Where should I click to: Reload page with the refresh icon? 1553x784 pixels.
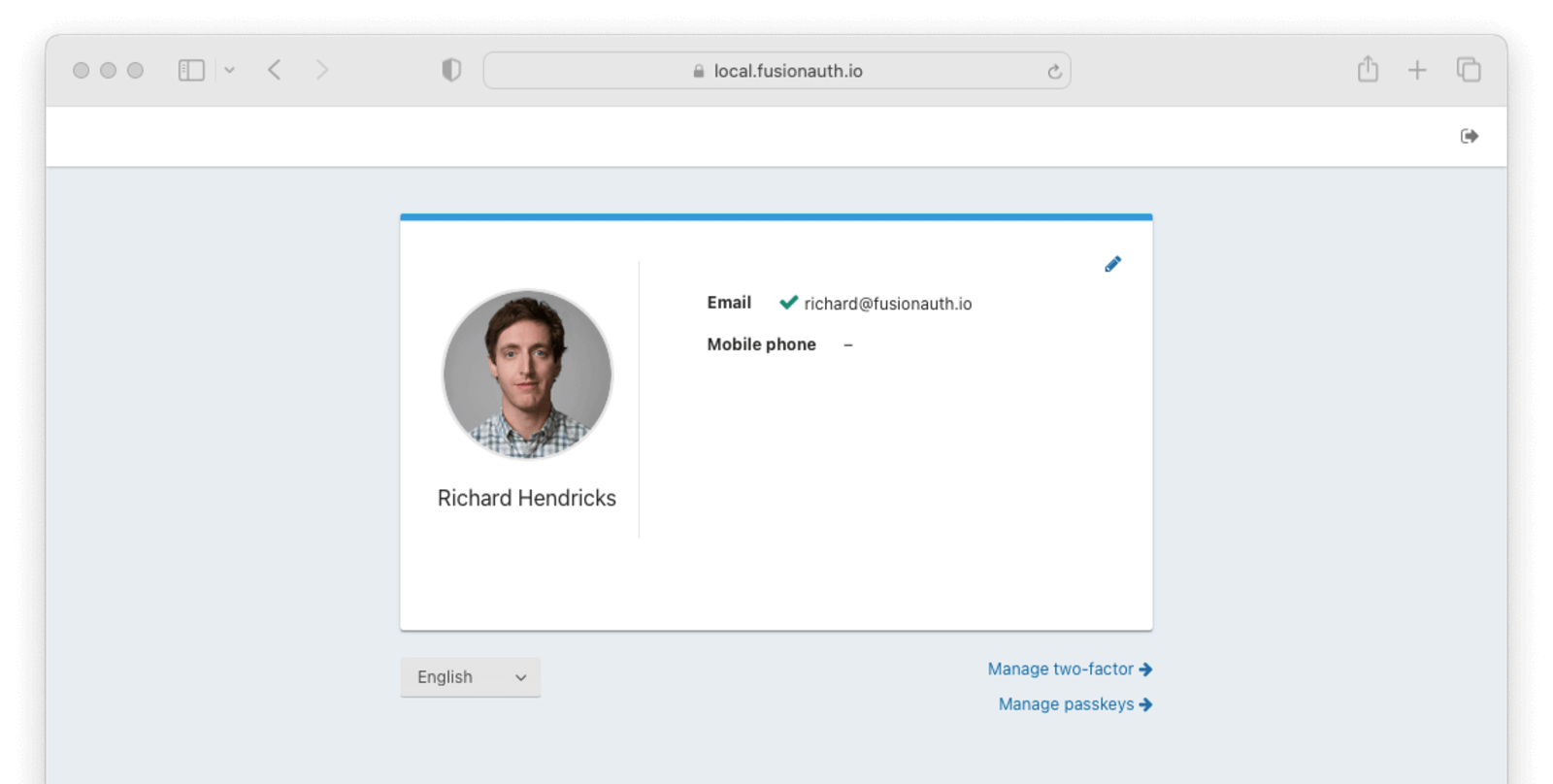[1054, 71]
